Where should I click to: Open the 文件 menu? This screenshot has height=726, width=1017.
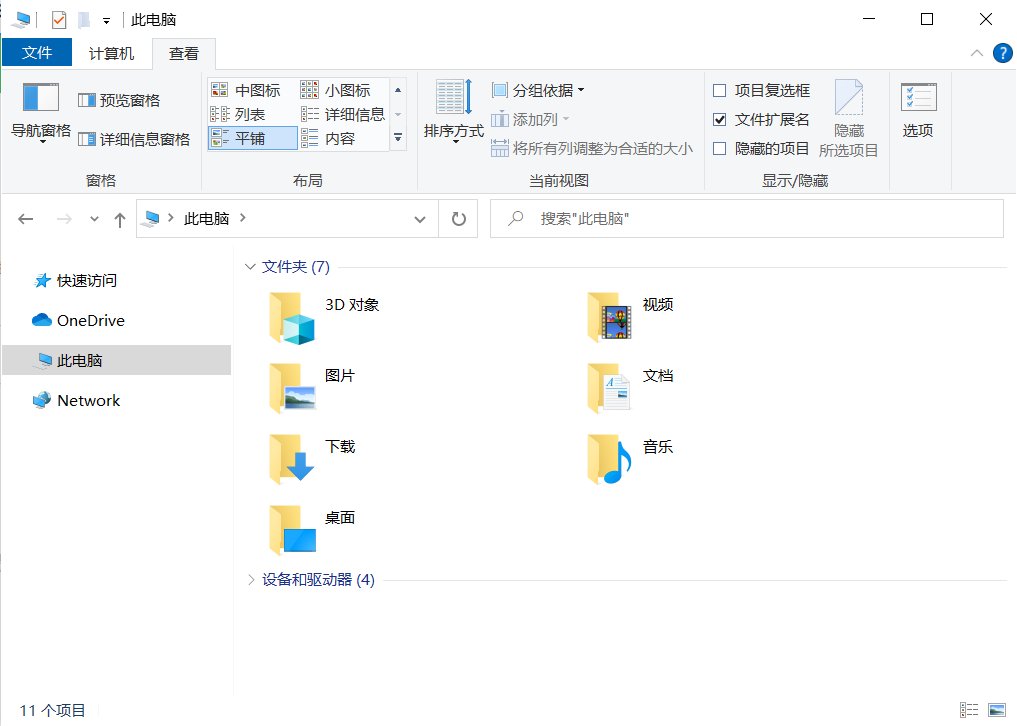click(37, 53)
